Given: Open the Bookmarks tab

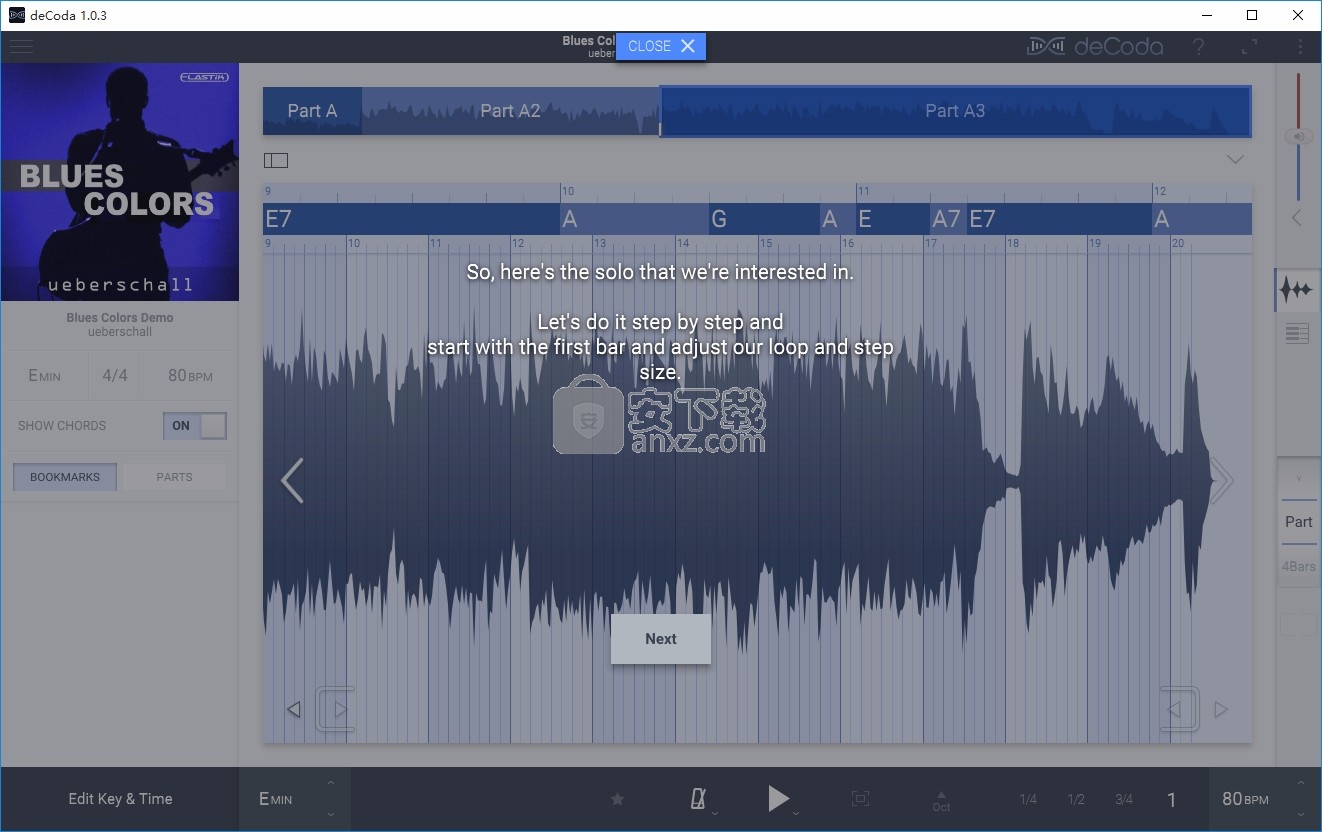Looking at the screenshot, I should coord(65,477).
